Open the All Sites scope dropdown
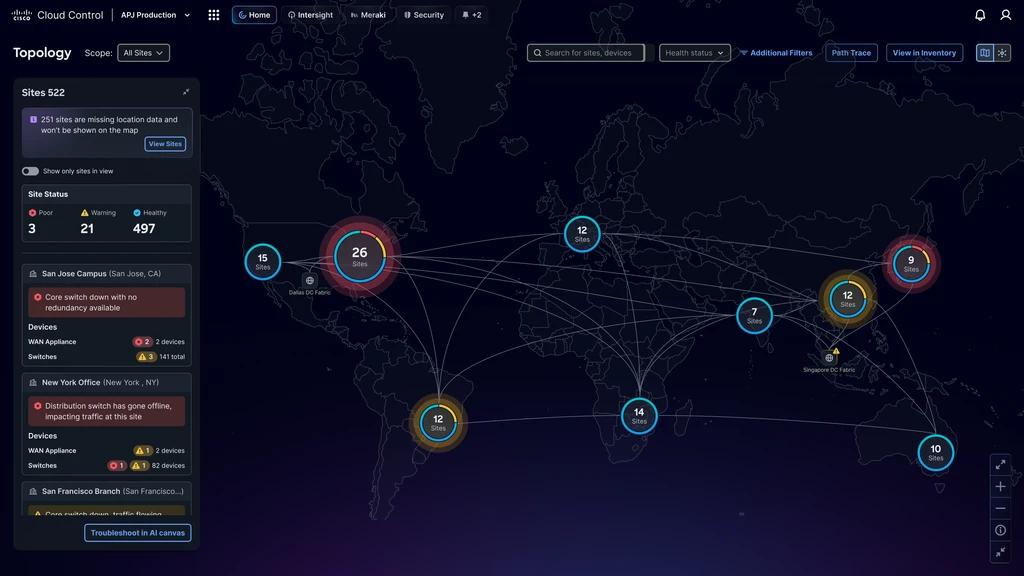This screenshot has height=576, width=1024. [143, 53]
